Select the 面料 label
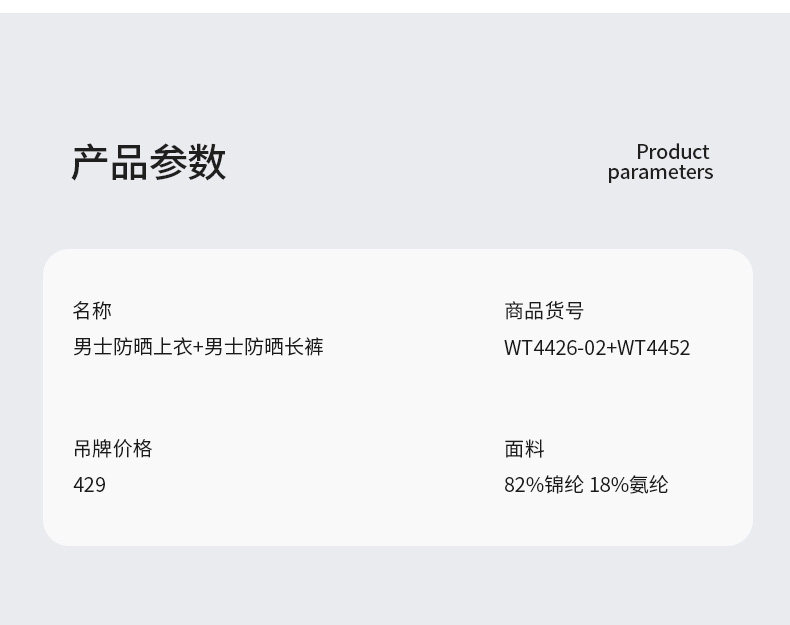This screenshot has width=790, height=625. point(524,448)
